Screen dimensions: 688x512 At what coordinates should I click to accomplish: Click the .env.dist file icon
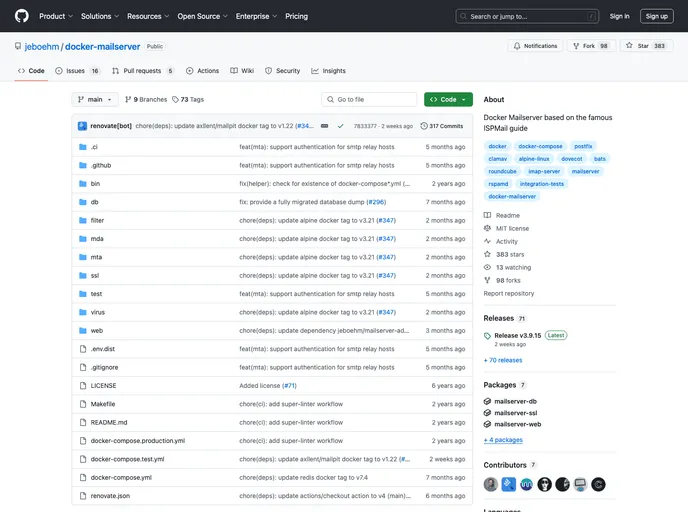point(82,349)
